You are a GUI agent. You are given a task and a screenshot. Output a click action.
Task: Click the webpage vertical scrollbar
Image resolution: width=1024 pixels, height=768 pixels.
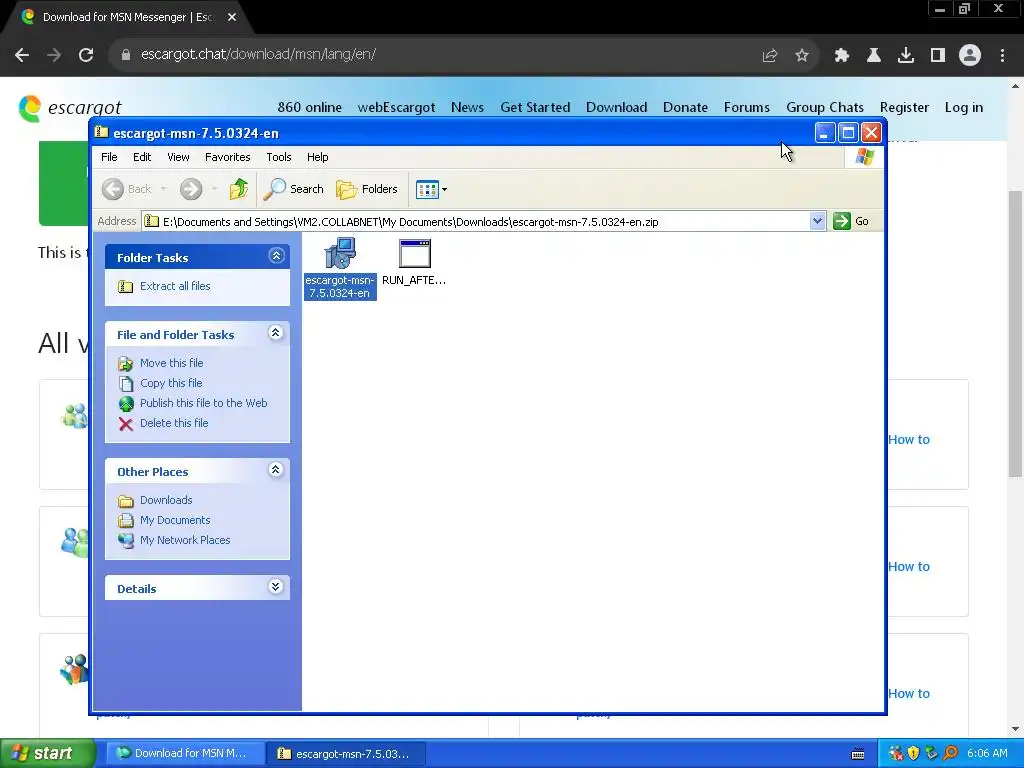pos(1015,333)
